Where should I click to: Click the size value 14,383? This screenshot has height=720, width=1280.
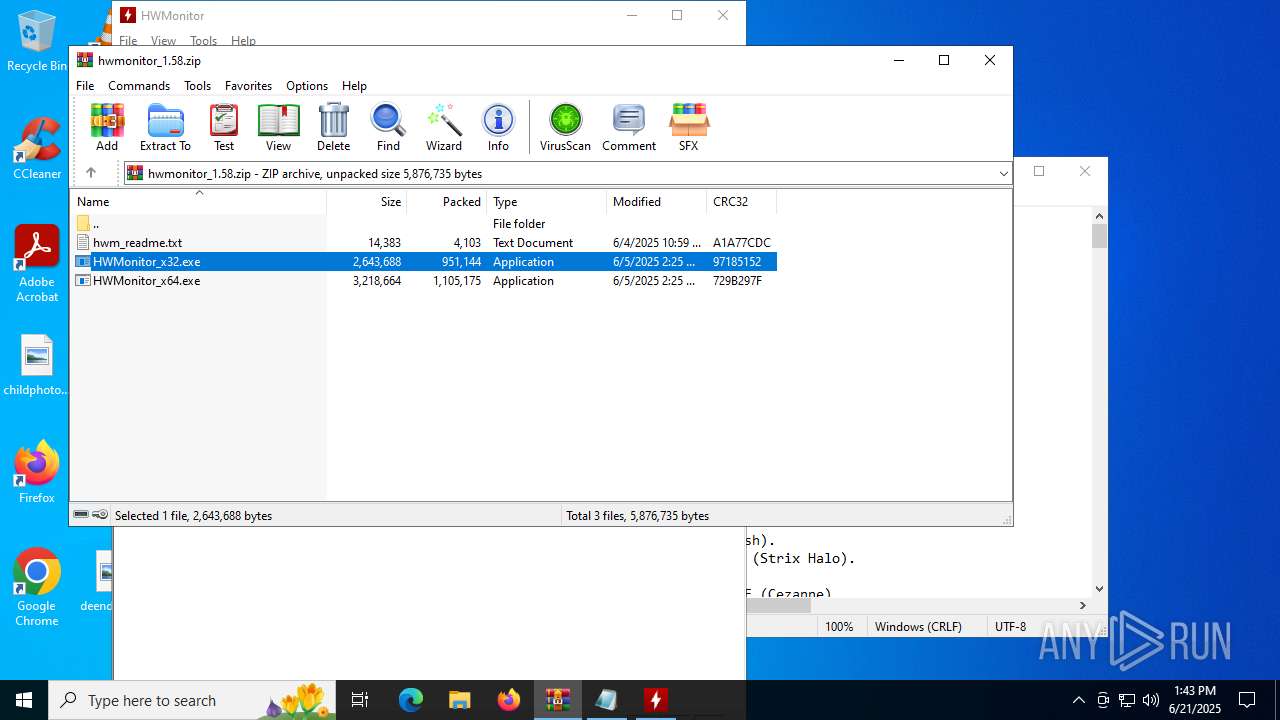click(x=384, y=243)
